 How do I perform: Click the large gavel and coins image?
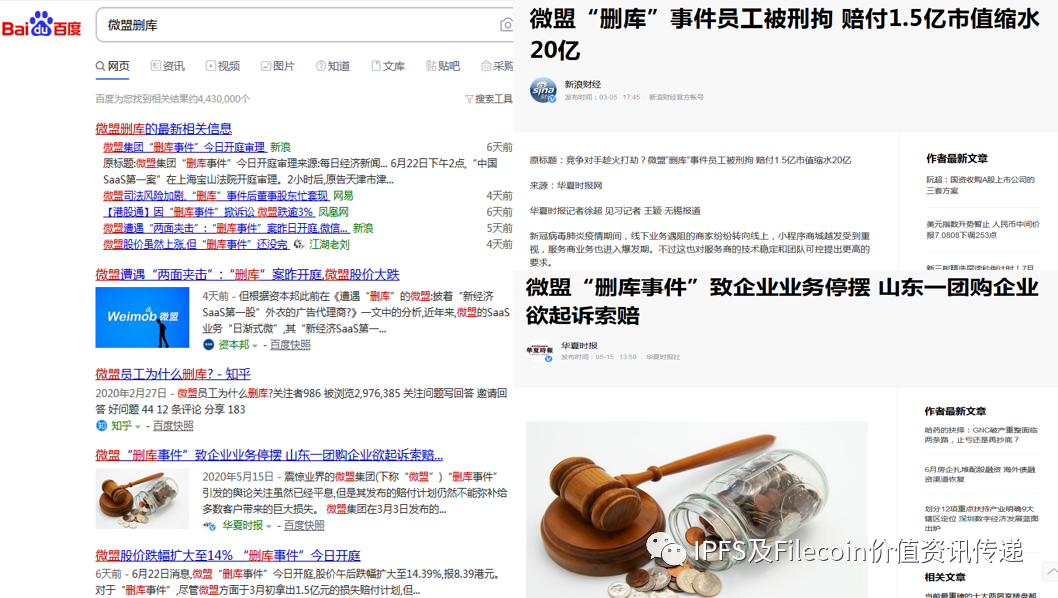click(696, 510)
